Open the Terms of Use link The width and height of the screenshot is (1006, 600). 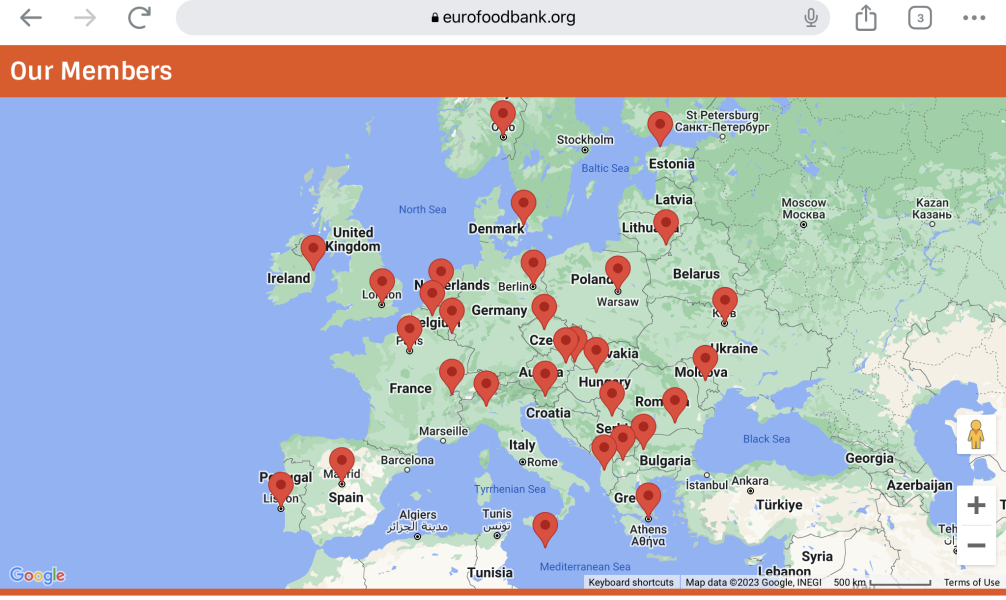pyautogui.click(x=971, y=582)
